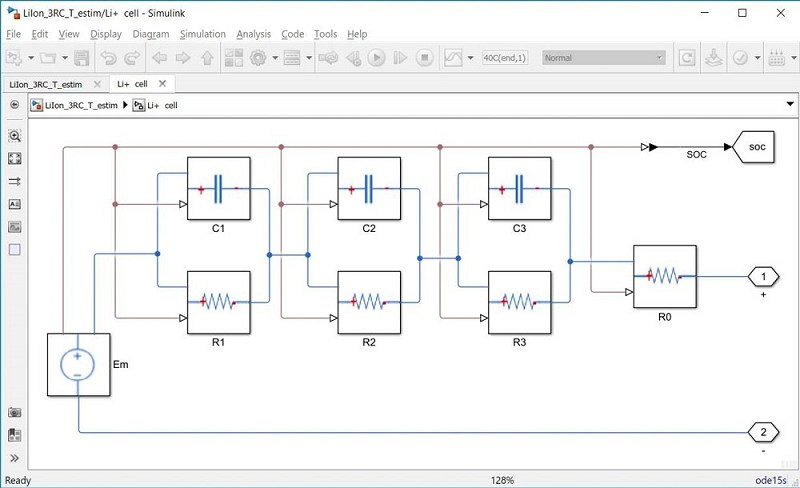Image resolution: width=800 pixels, height=488 pixels.
Task: Click the Stop simulation button
Action: tap(423, 58)
